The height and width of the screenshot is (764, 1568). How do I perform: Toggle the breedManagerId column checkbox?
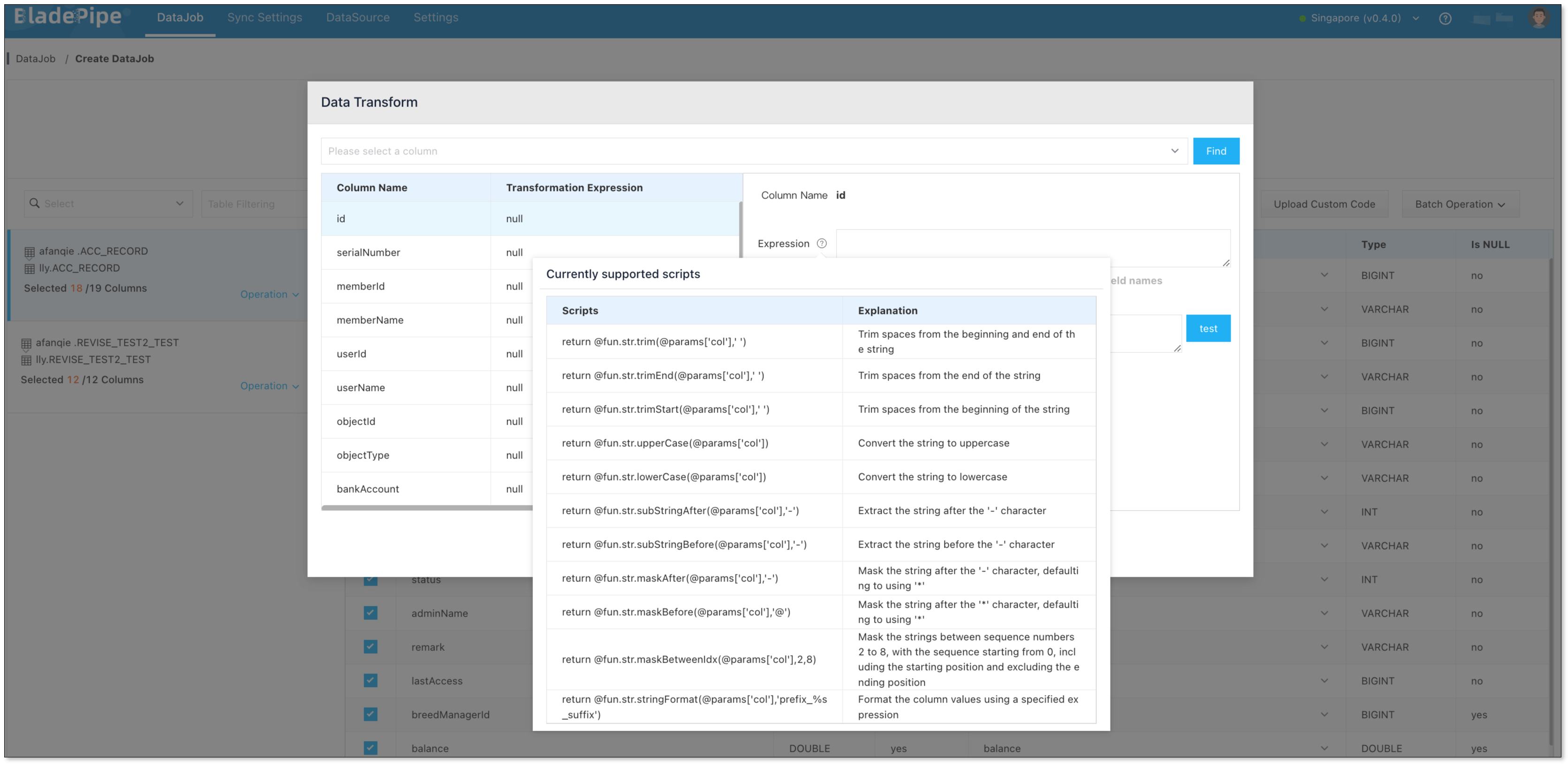click(370, 714)
